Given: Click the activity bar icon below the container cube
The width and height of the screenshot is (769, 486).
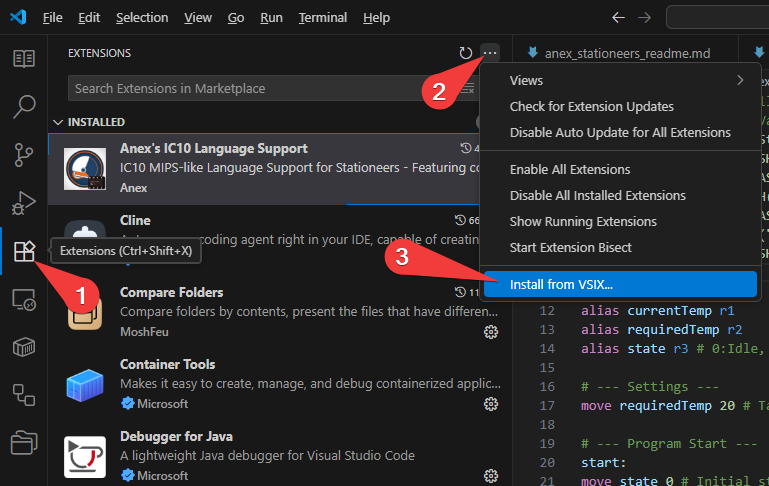Looking at the screenshot, I should tap(24, 395).
